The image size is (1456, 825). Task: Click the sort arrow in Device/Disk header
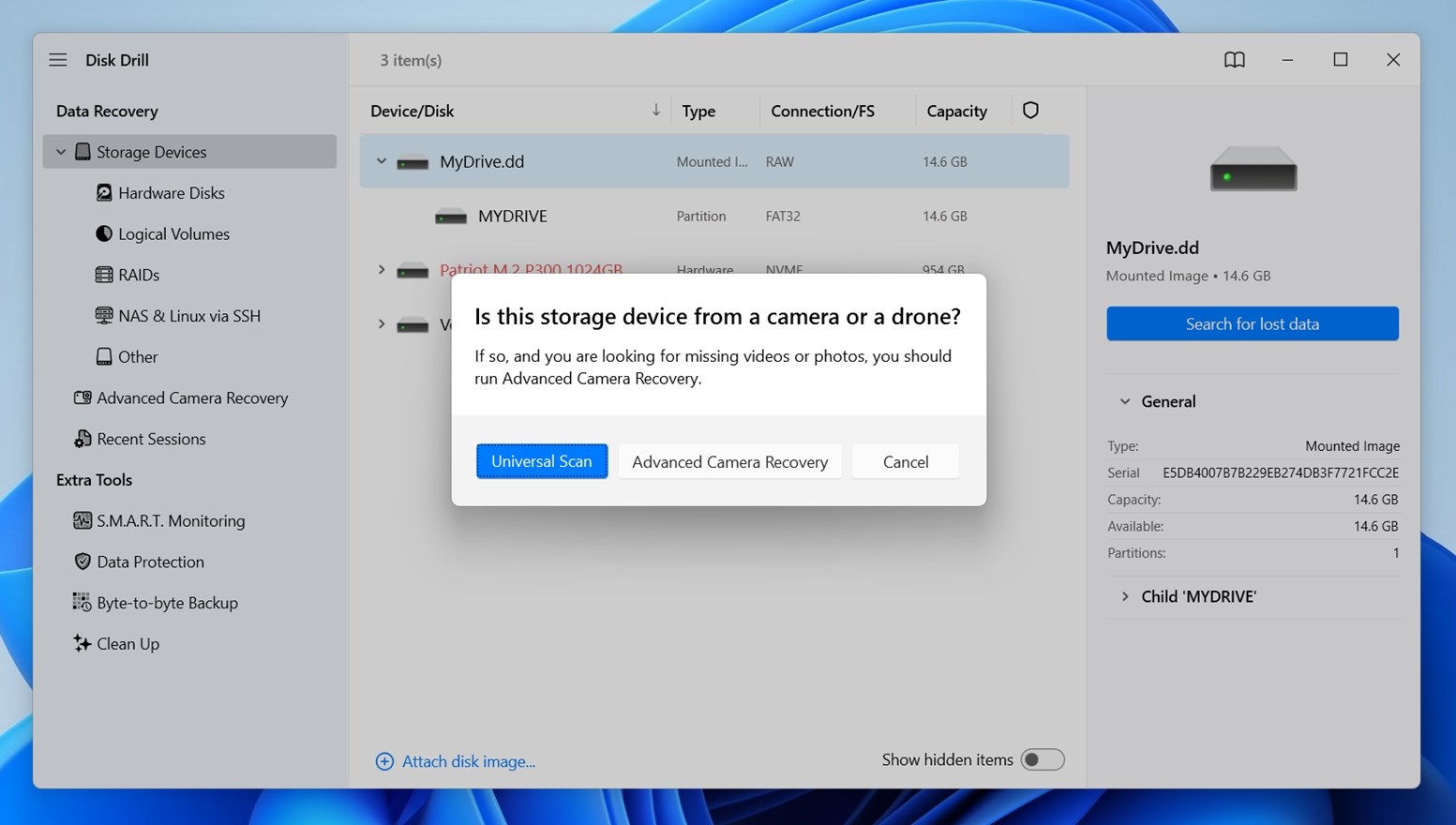pyautogui.click(x=655, y=111)
